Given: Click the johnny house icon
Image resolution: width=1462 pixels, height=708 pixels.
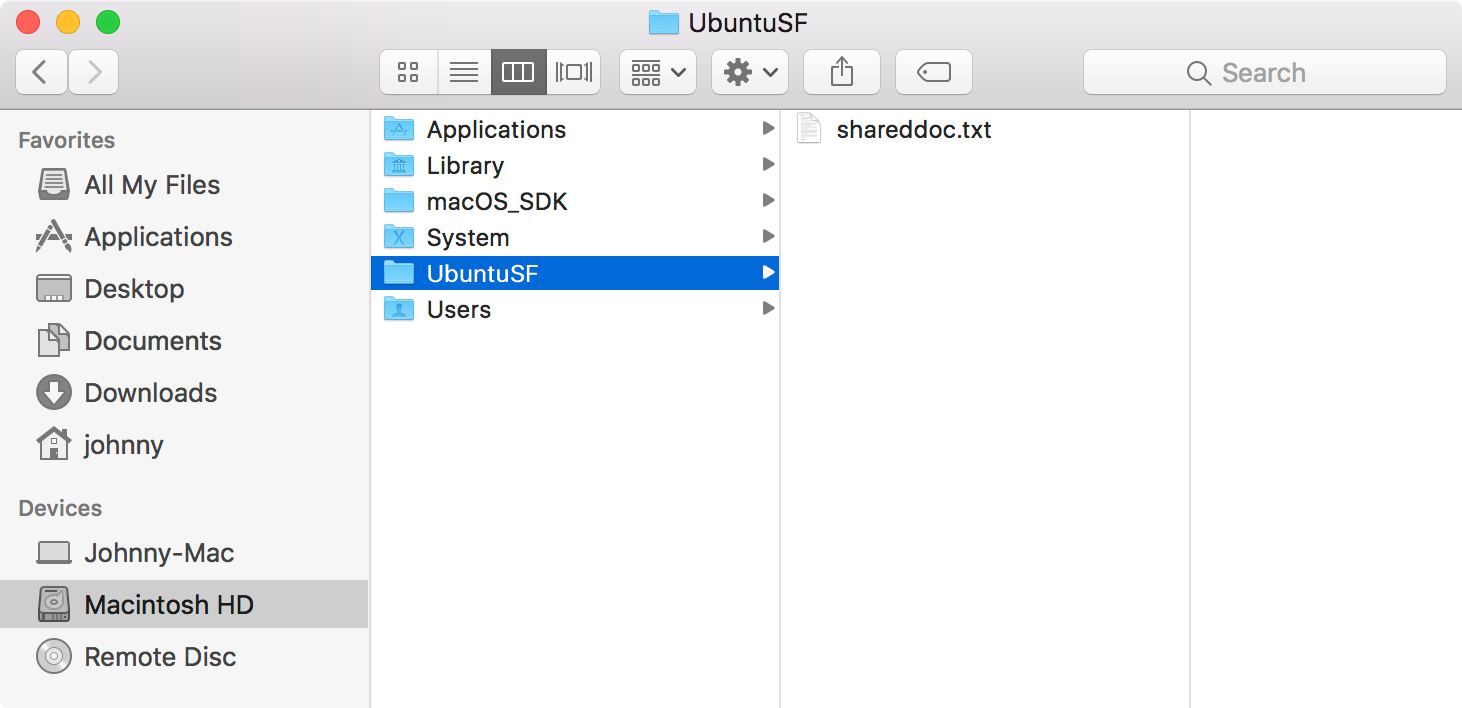Looking at the screenshot, I should (54, 444).
